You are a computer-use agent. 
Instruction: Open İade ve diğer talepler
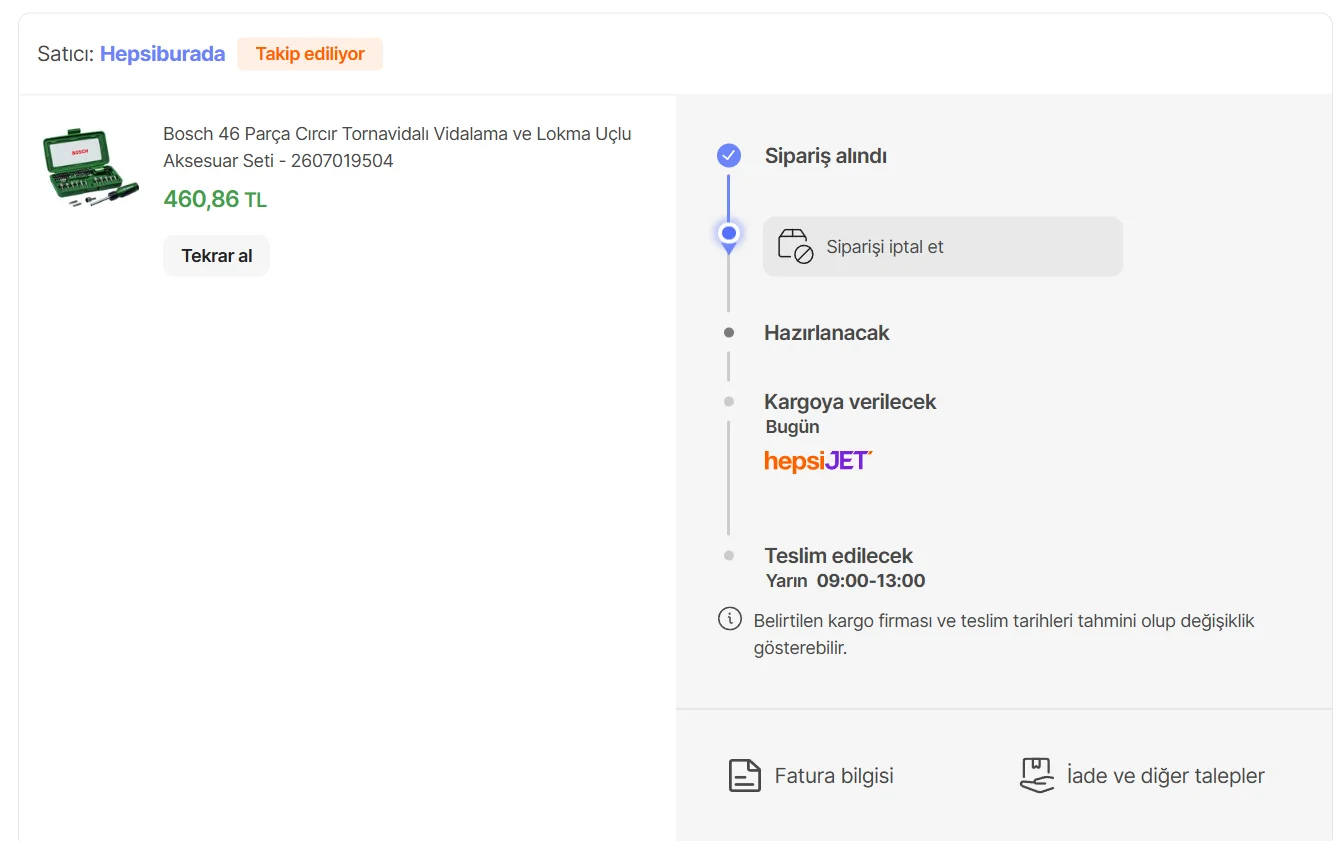tap(1142, 776)
